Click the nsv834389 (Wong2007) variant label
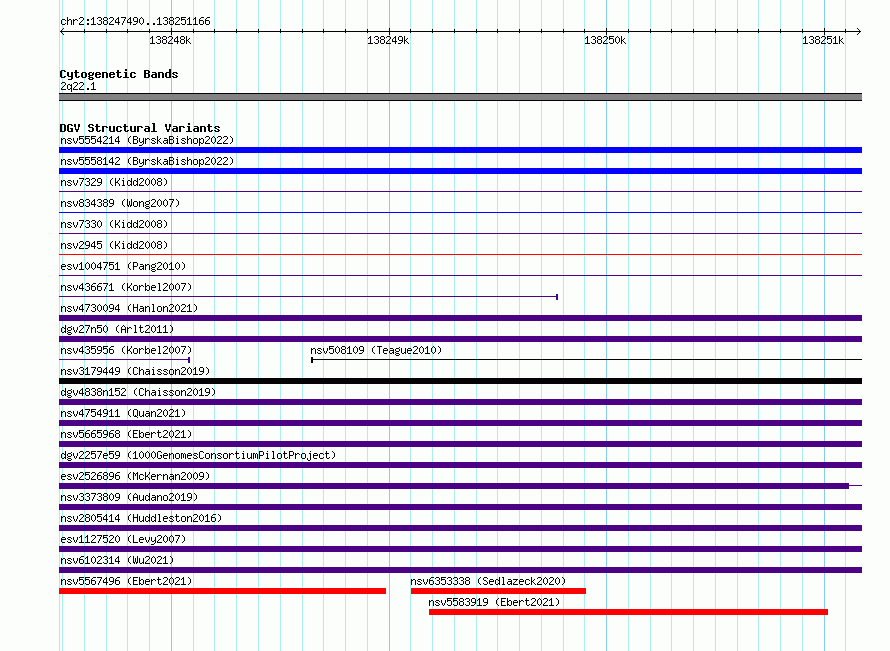This screenshot has height=651, width=890. [120, 203]
